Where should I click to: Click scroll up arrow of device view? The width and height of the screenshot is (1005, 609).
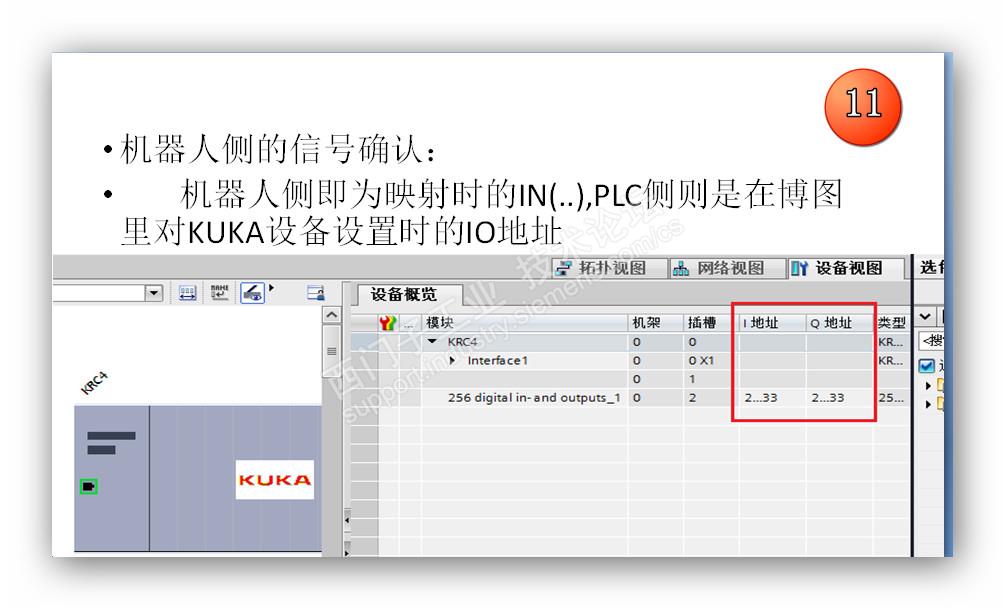tap(331, 315)
